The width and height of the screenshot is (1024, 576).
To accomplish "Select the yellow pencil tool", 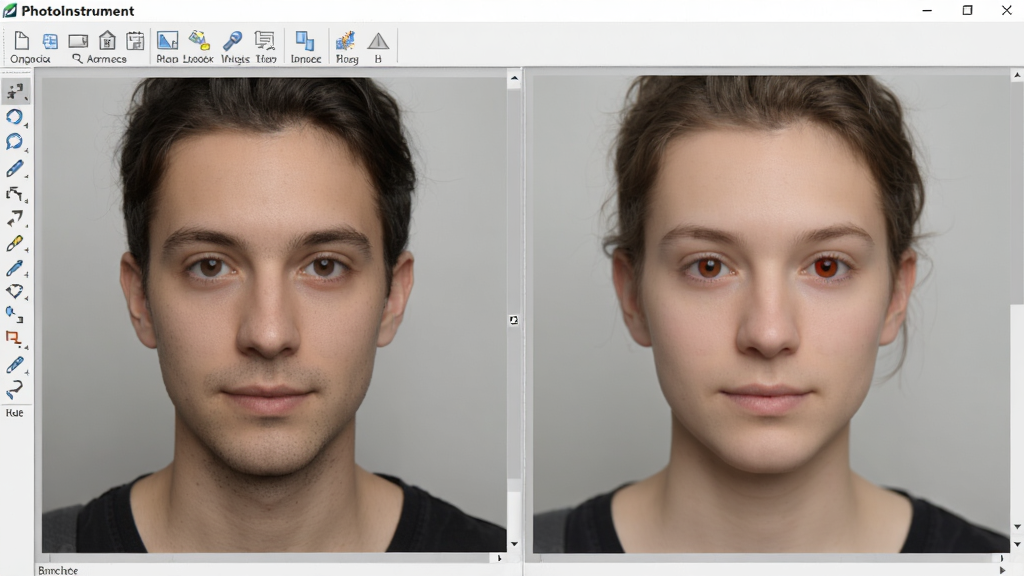I will (x=14, y=244).
